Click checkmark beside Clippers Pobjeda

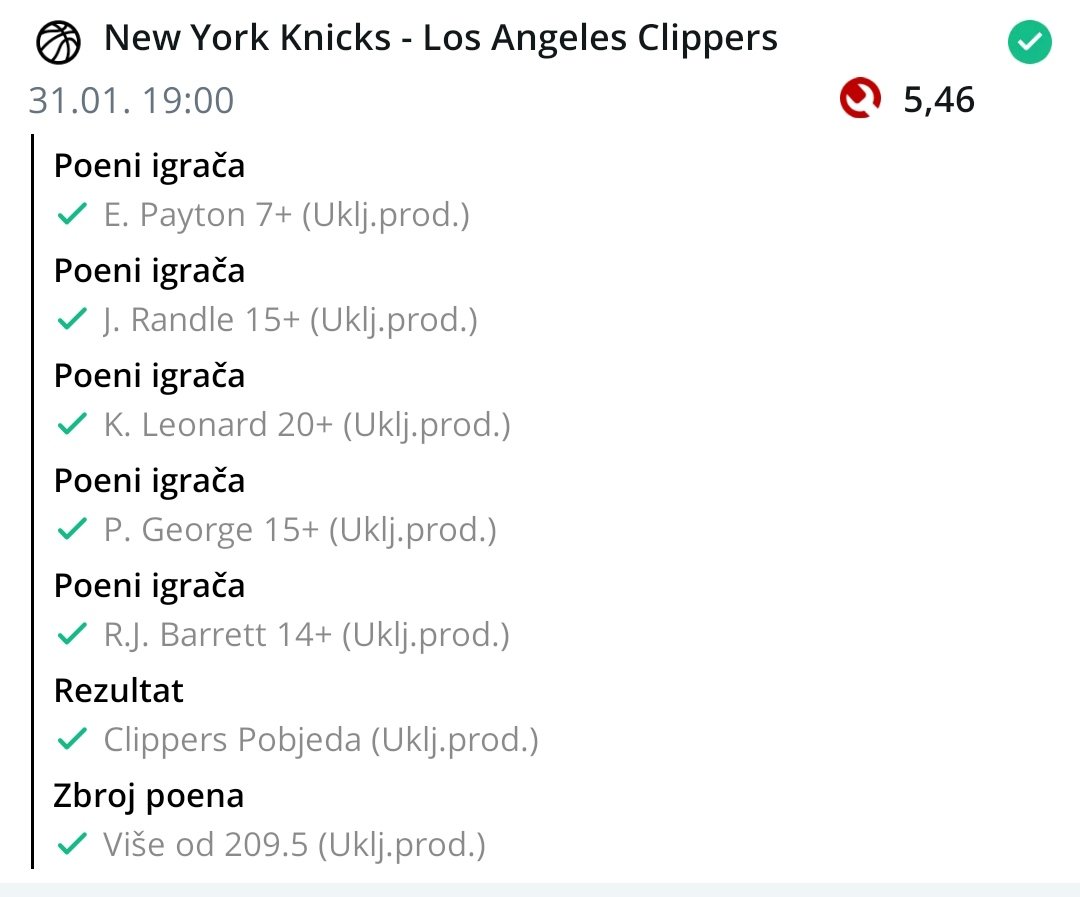coord(71,740)
